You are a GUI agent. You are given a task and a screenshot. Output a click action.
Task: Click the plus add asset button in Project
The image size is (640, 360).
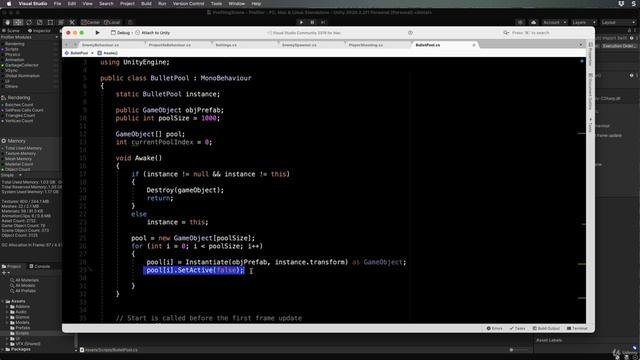[x=4, y=273]
